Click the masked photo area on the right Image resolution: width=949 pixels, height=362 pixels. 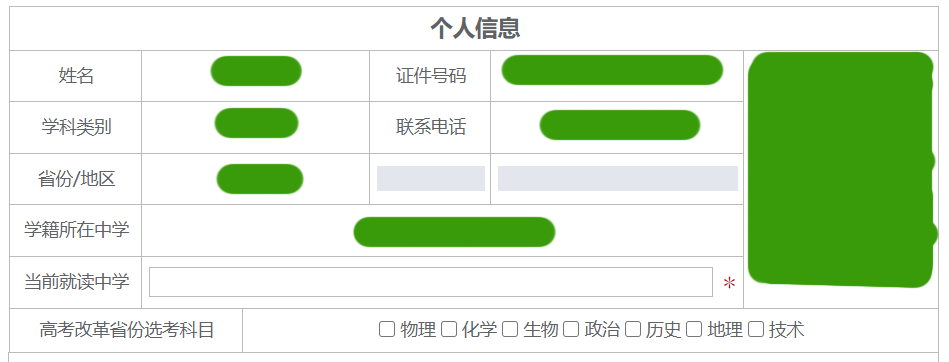pos(842,169)
